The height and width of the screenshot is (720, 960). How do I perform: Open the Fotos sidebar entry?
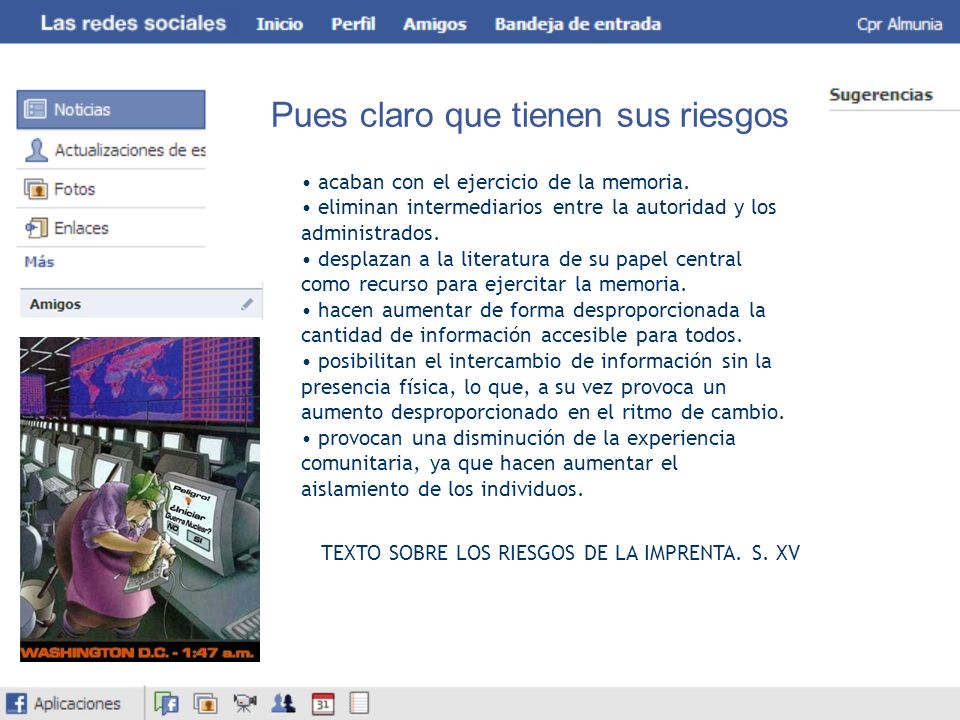[111, 189]
